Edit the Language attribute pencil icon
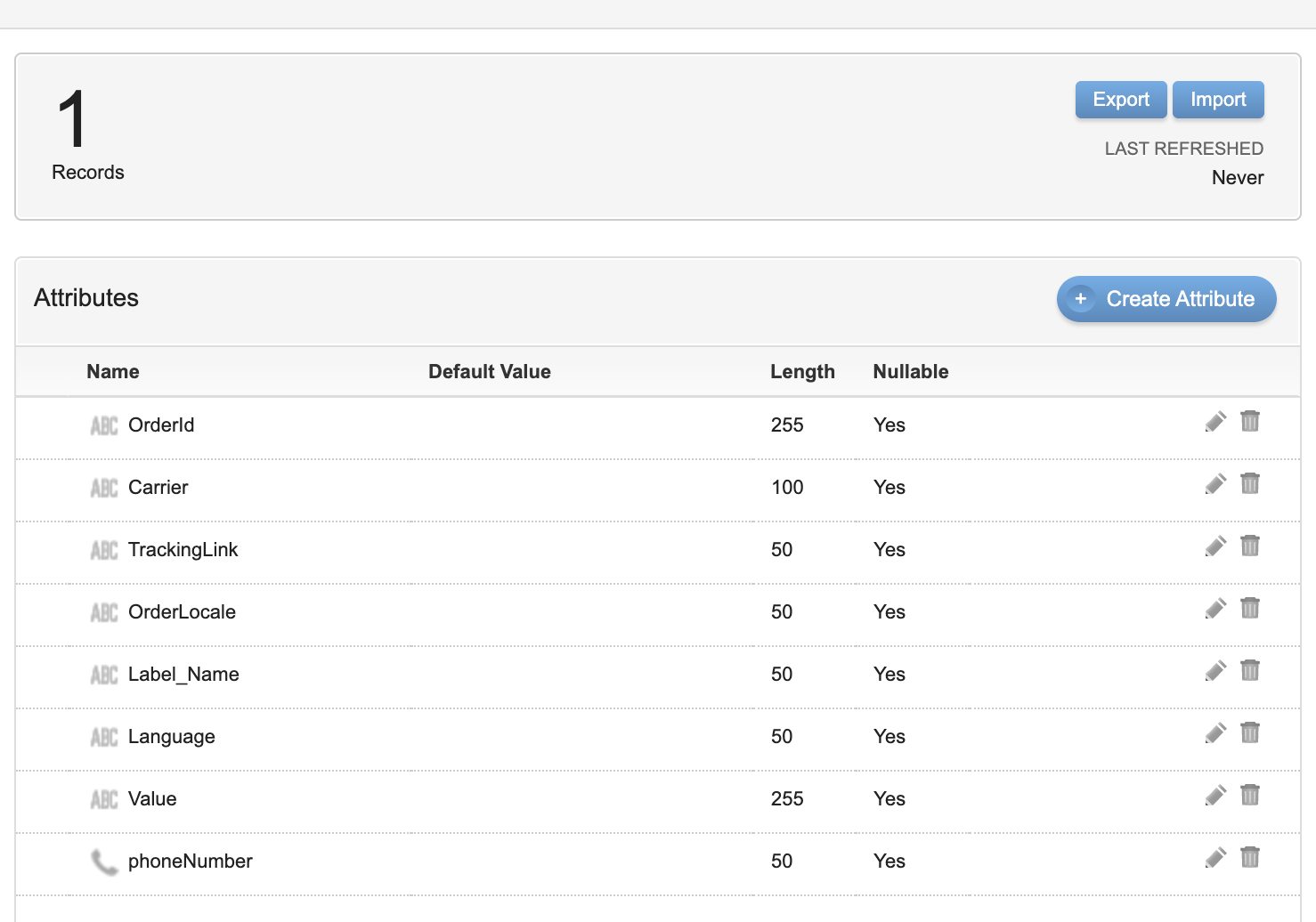 [1215, 733]
